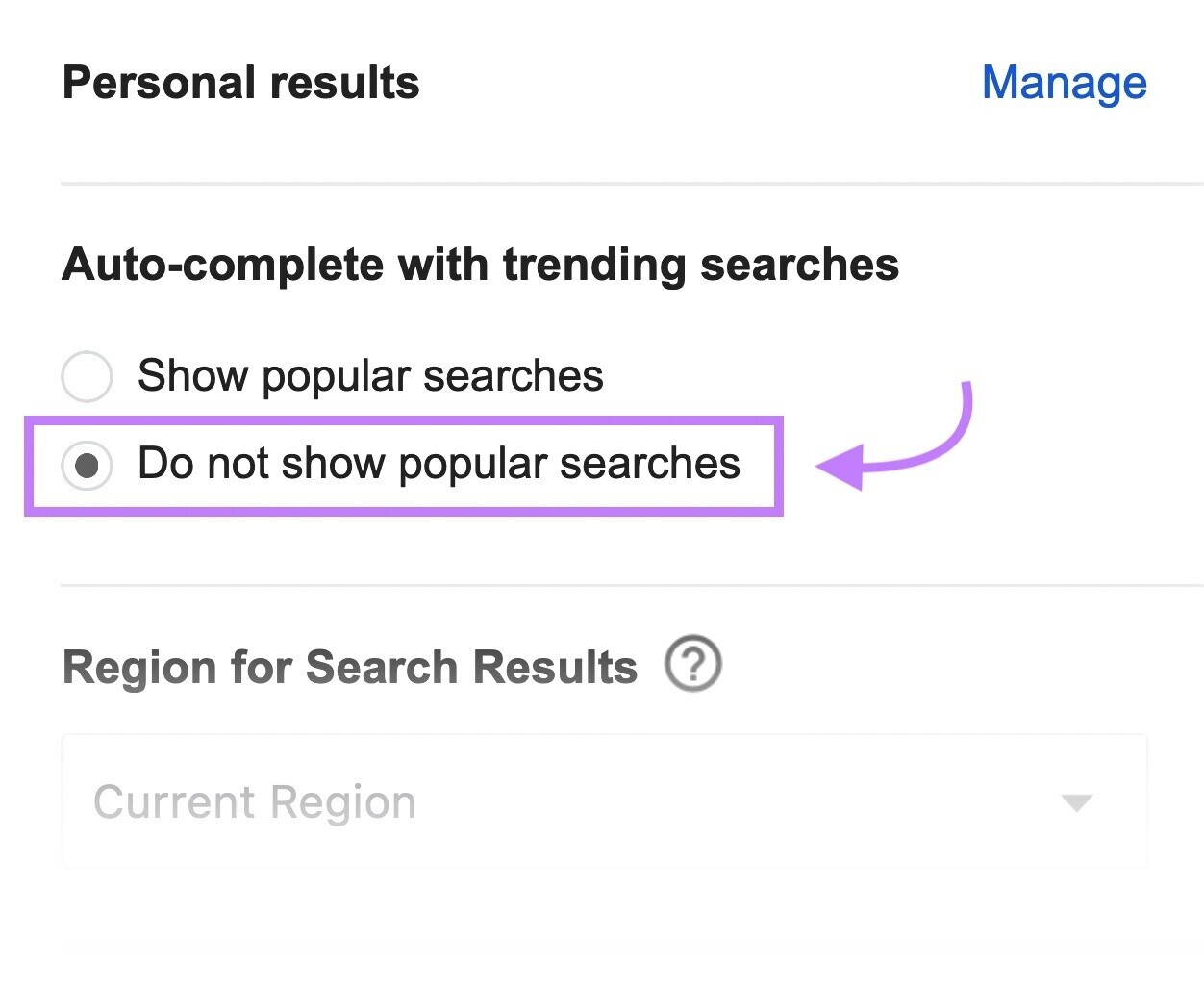
Task: Click the Auto-complete with trending searches heading
Action: coord(480,265)
